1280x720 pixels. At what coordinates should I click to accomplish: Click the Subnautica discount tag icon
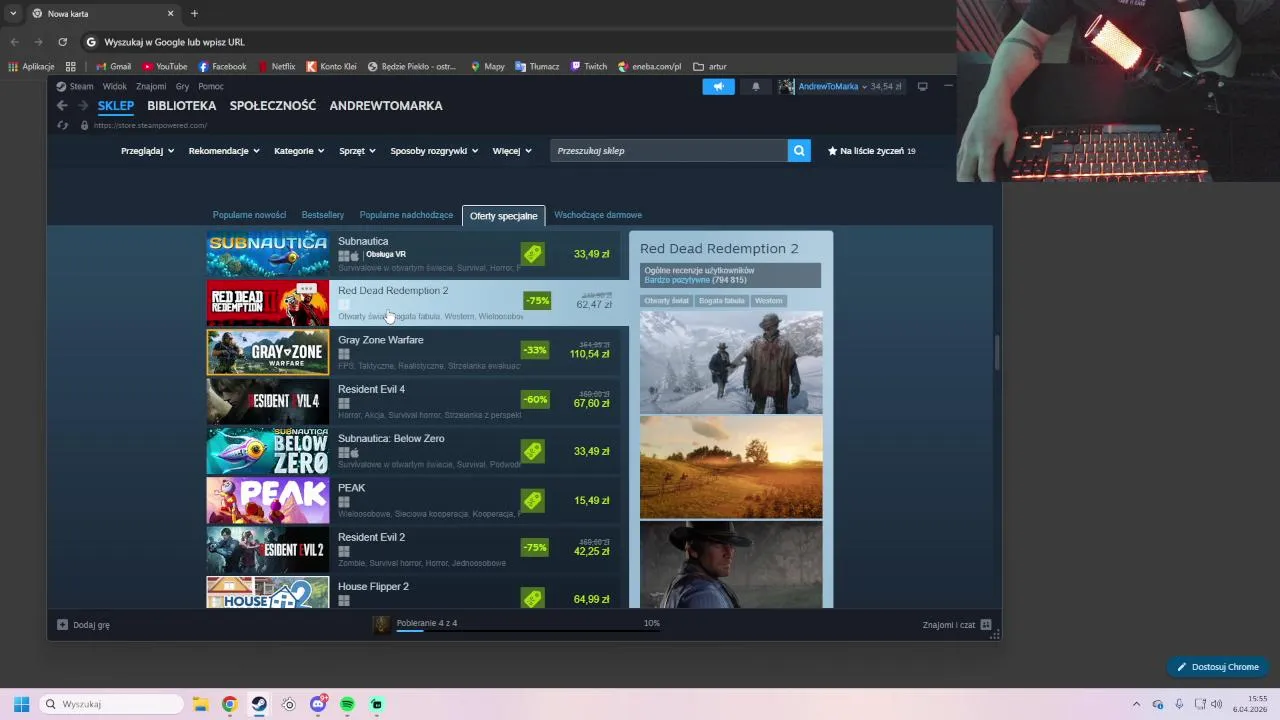(x=533, y=254)
